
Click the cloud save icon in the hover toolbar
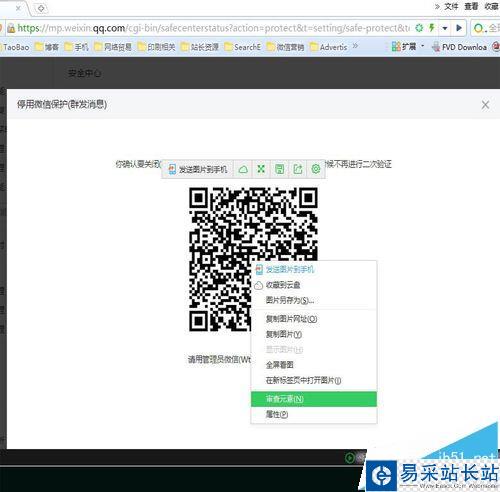[243, 169]
